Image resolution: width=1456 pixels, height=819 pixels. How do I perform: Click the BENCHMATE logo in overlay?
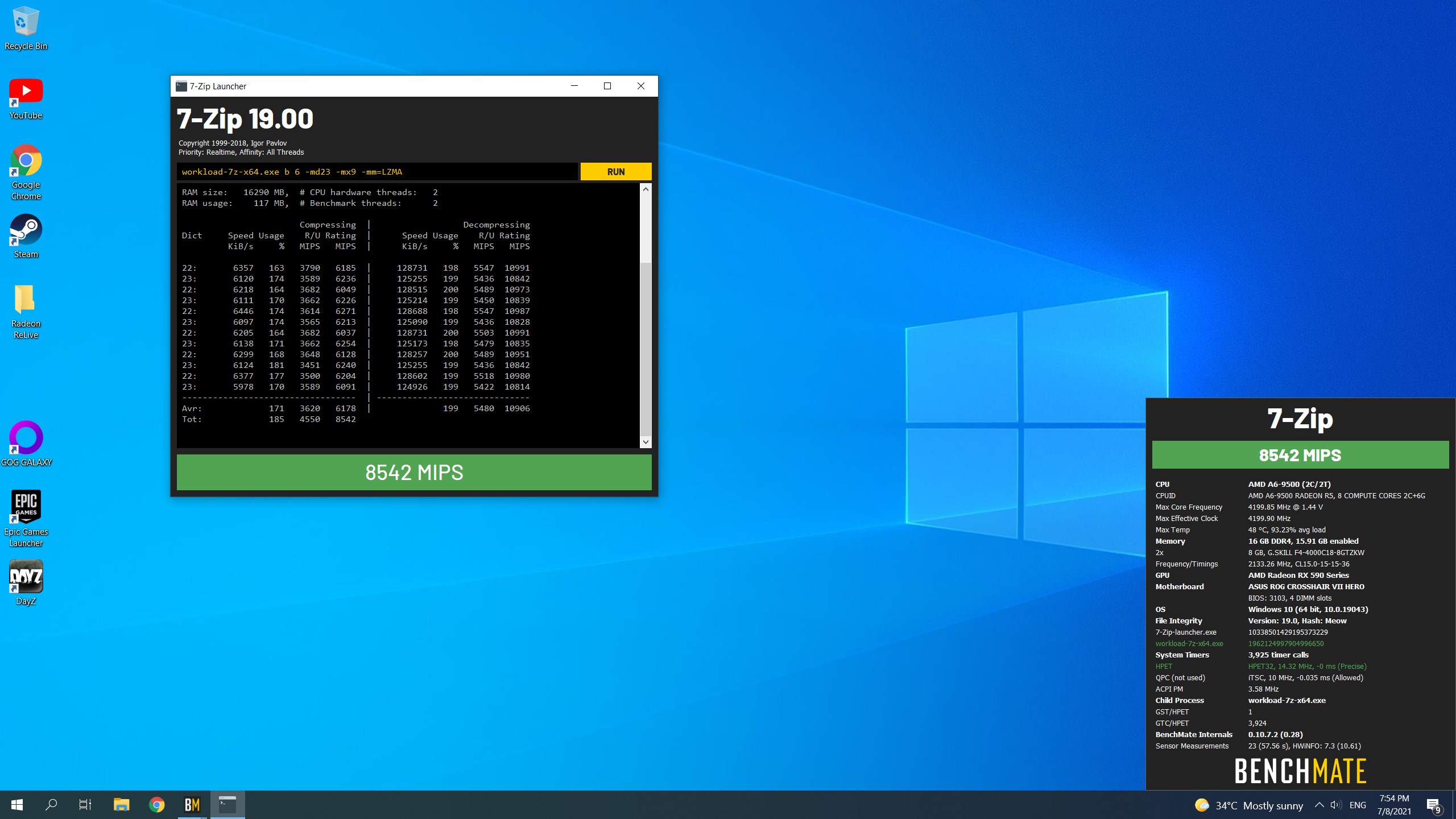point(1300,771)
